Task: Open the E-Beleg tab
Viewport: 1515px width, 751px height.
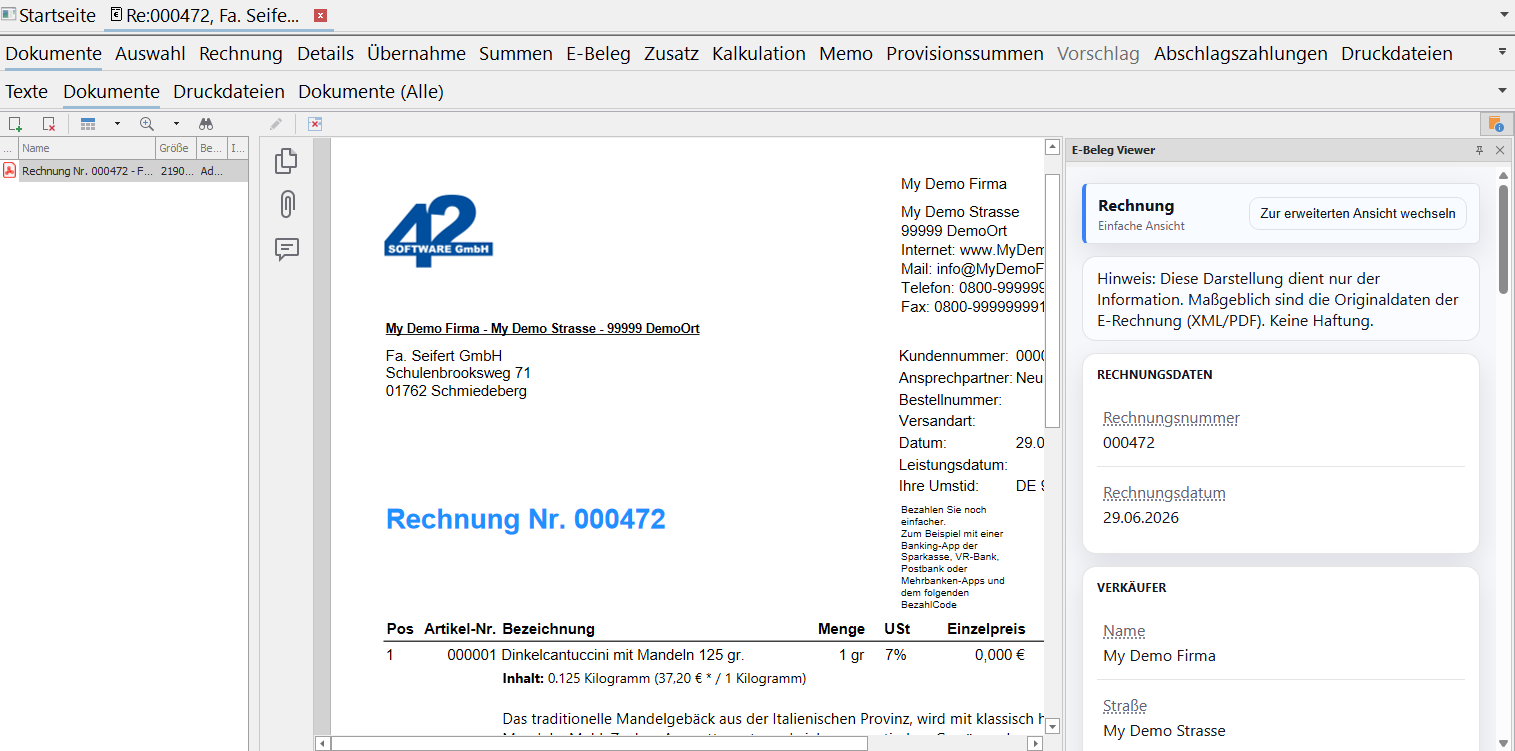Action: pos(598,54)
